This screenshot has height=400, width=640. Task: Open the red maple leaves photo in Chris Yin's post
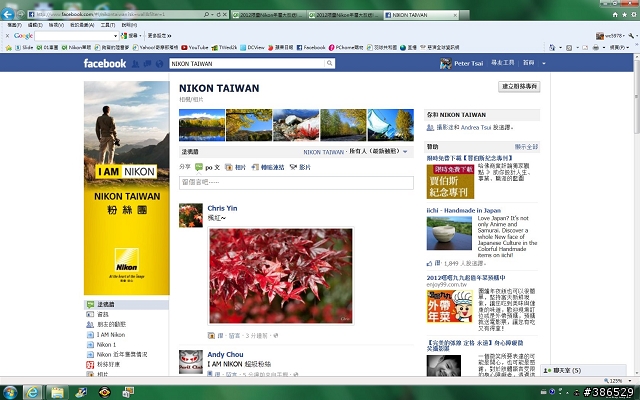(281, 276)
